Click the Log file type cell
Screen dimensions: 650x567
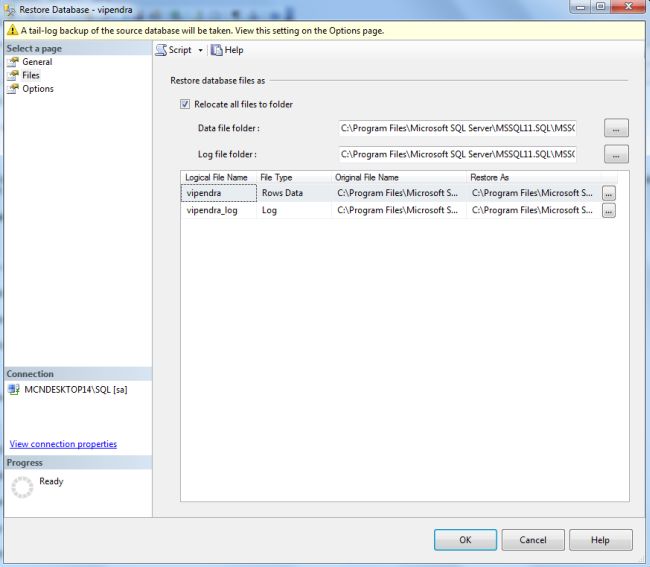pyautogui.click(x=294, y=210)
